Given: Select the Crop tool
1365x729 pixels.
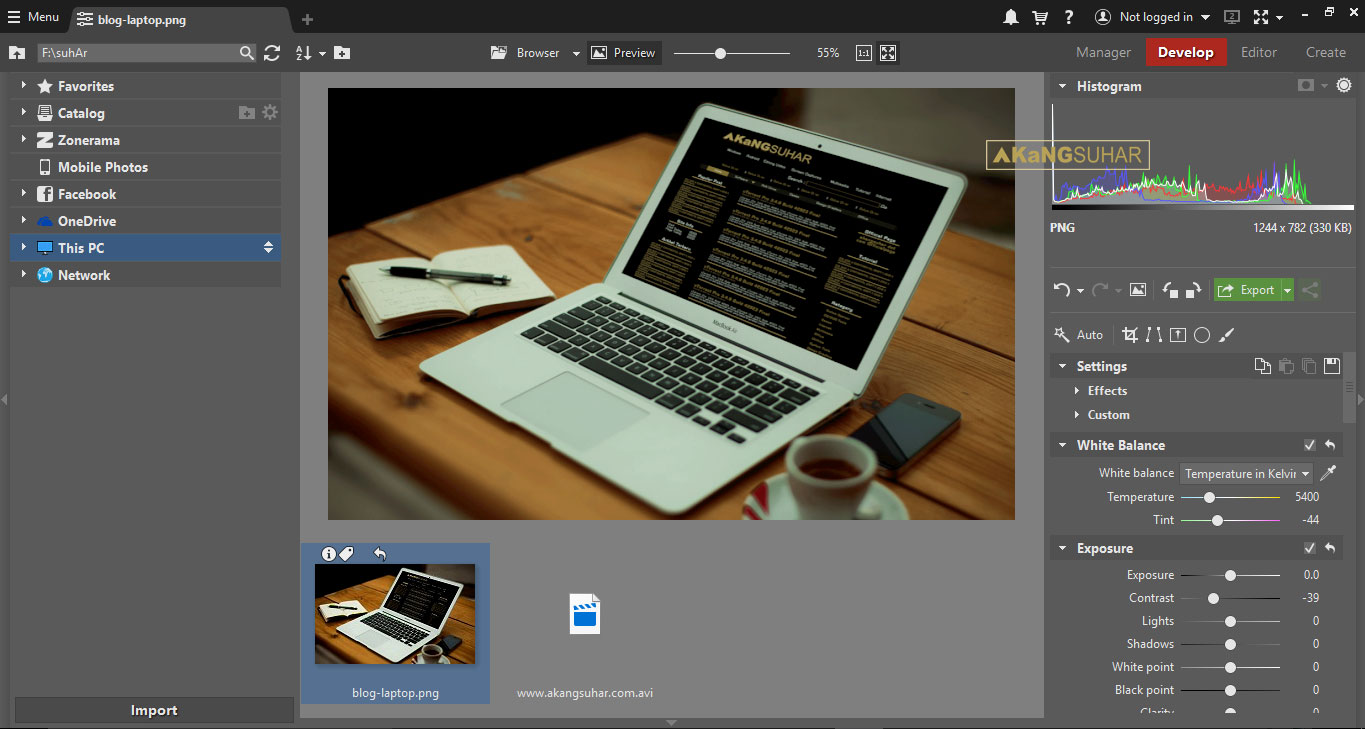Looking at the screenshot, I should pos(1130,335).
